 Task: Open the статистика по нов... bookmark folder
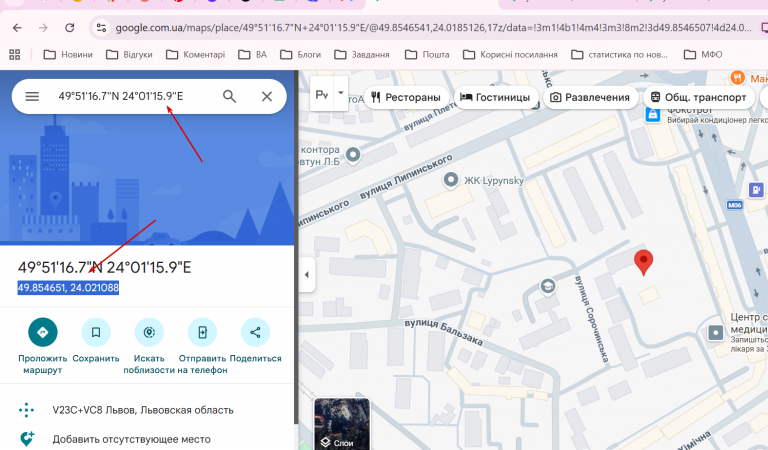tap(620, 54)
